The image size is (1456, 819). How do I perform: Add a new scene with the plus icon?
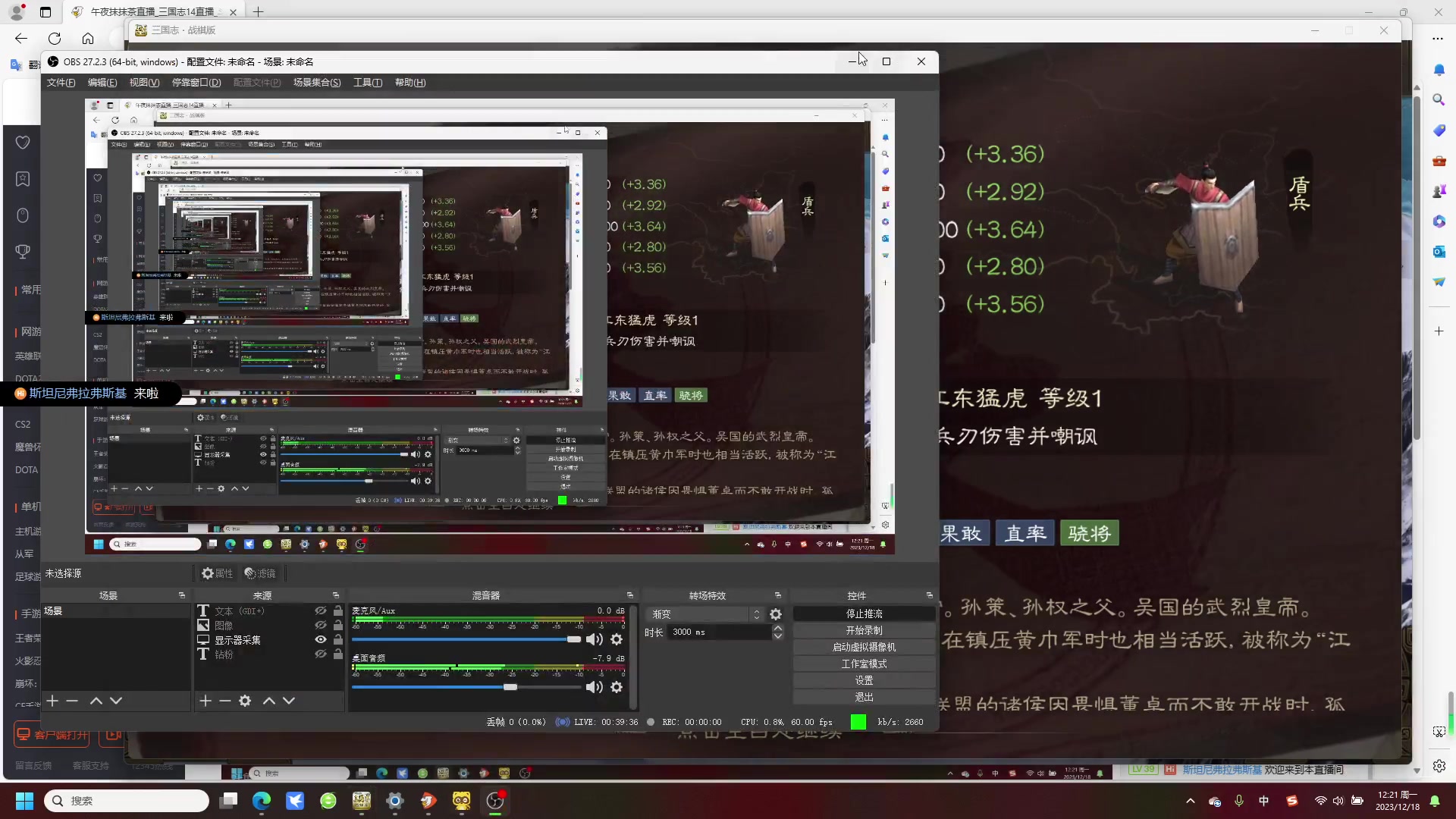52,701
